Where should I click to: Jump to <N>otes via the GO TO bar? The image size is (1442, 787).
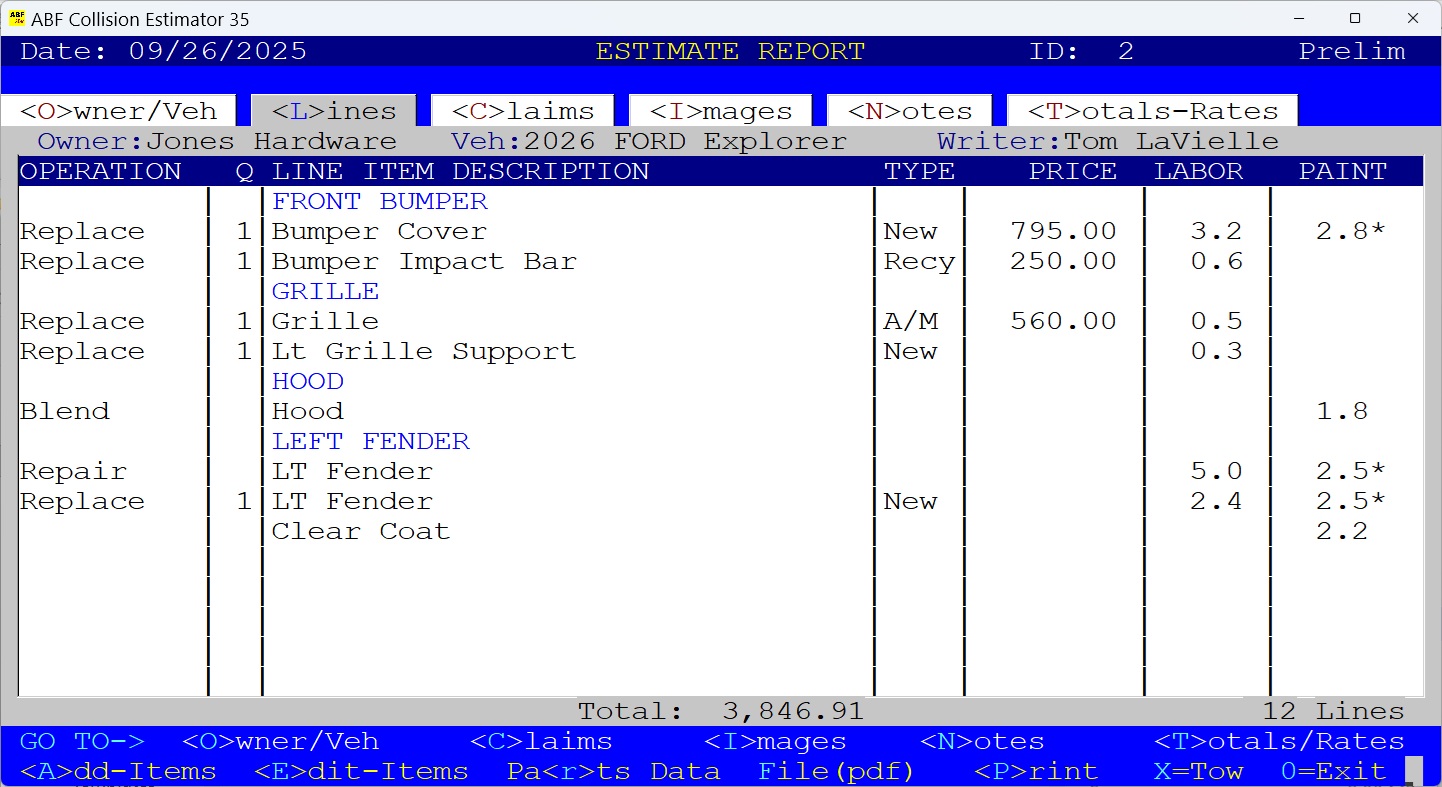click(982, 741)
